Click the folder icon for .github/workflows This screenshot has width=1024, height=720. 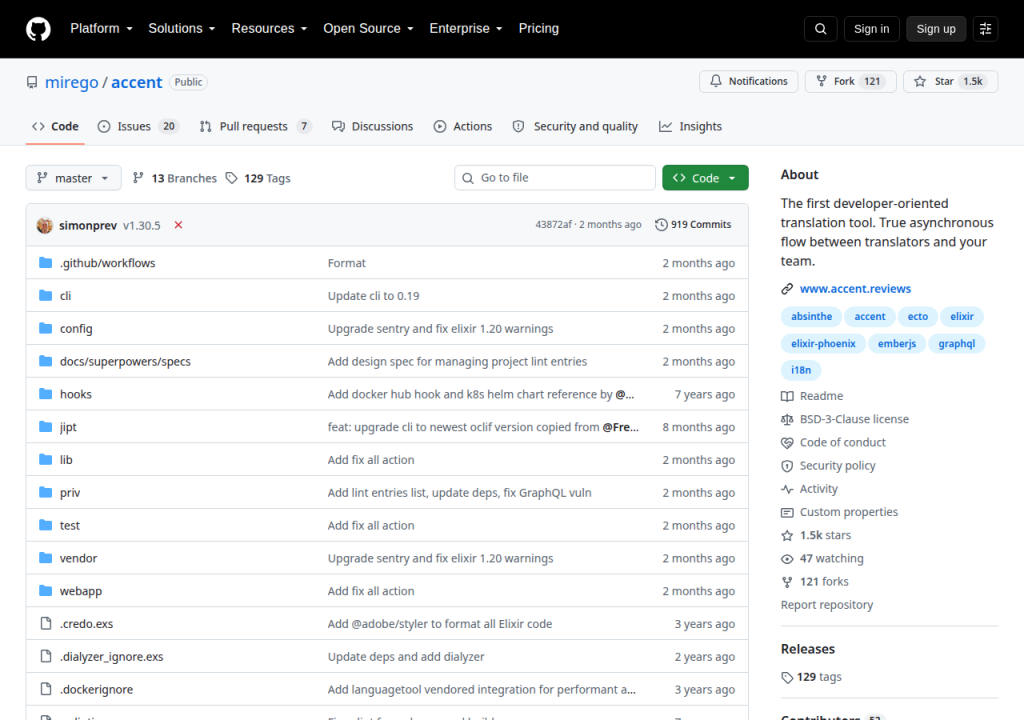pos(45,263)
